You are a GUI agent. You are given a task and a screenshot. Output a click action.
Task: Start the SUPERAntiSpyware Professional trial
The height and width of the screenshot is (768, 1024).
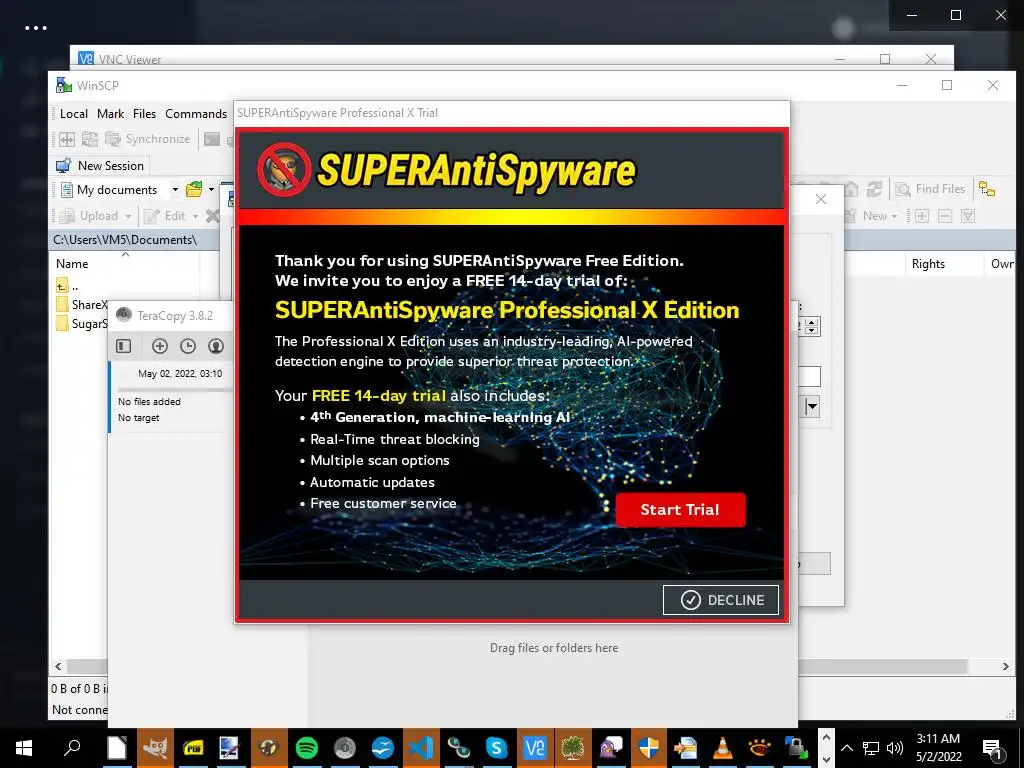click(x=680, y=509)
